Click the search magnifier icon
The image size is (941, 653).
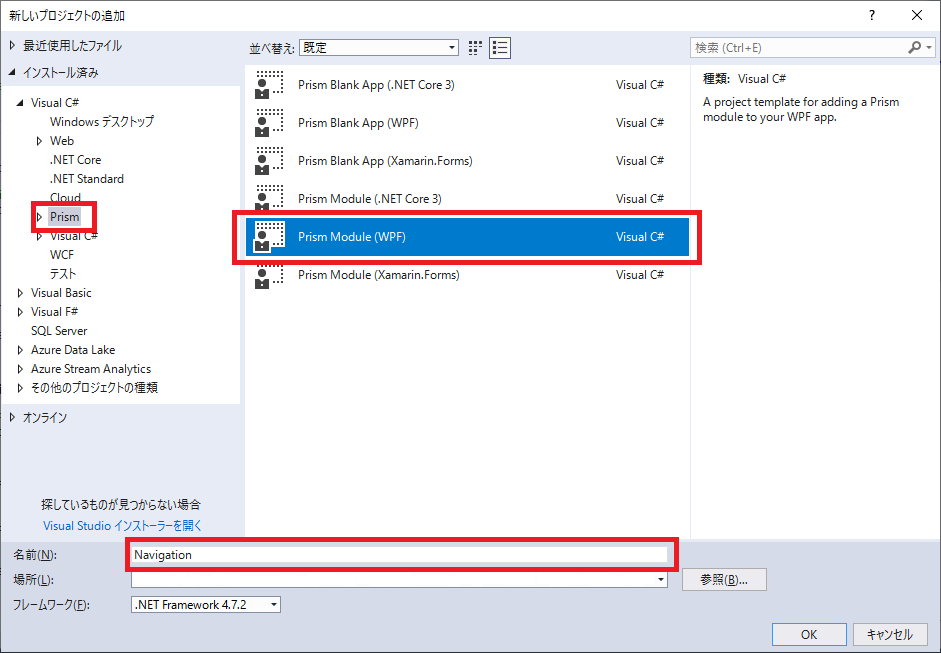click(915, 47)
